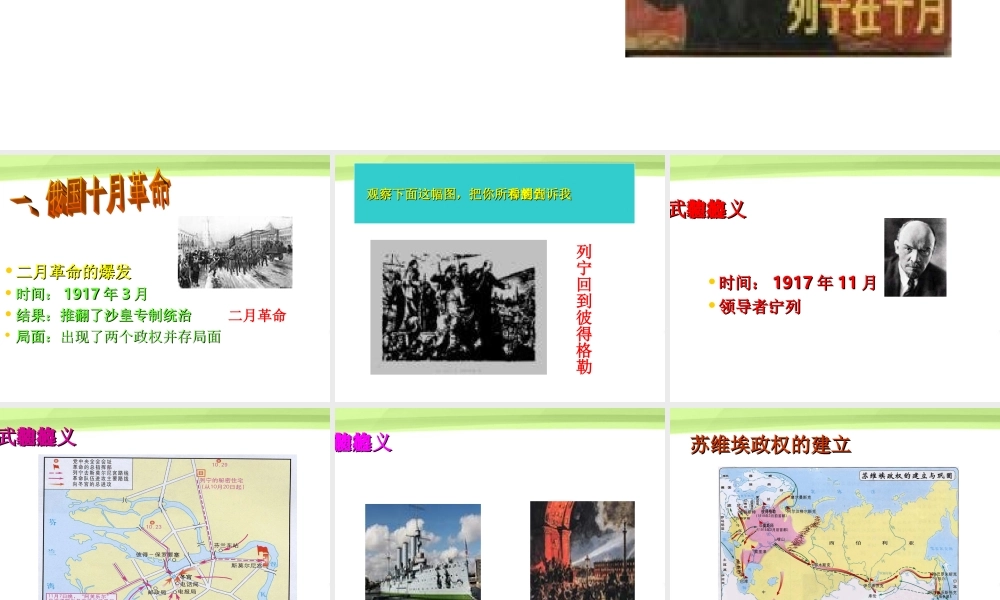The width and height of the screenshot is (1000, 600).
Task: Select the line 结果：推翻了沙皇专制统治
Action: [103, 316]
